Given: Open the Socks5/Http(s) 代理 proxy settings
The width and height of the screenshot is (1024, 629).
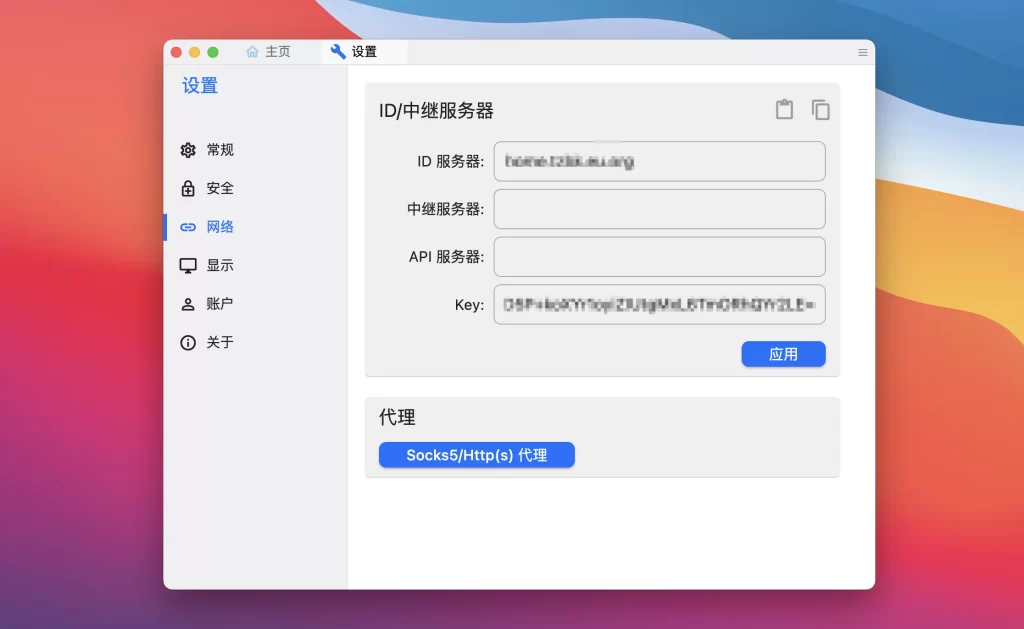Looking at the screenshot, I should [476, 455].
